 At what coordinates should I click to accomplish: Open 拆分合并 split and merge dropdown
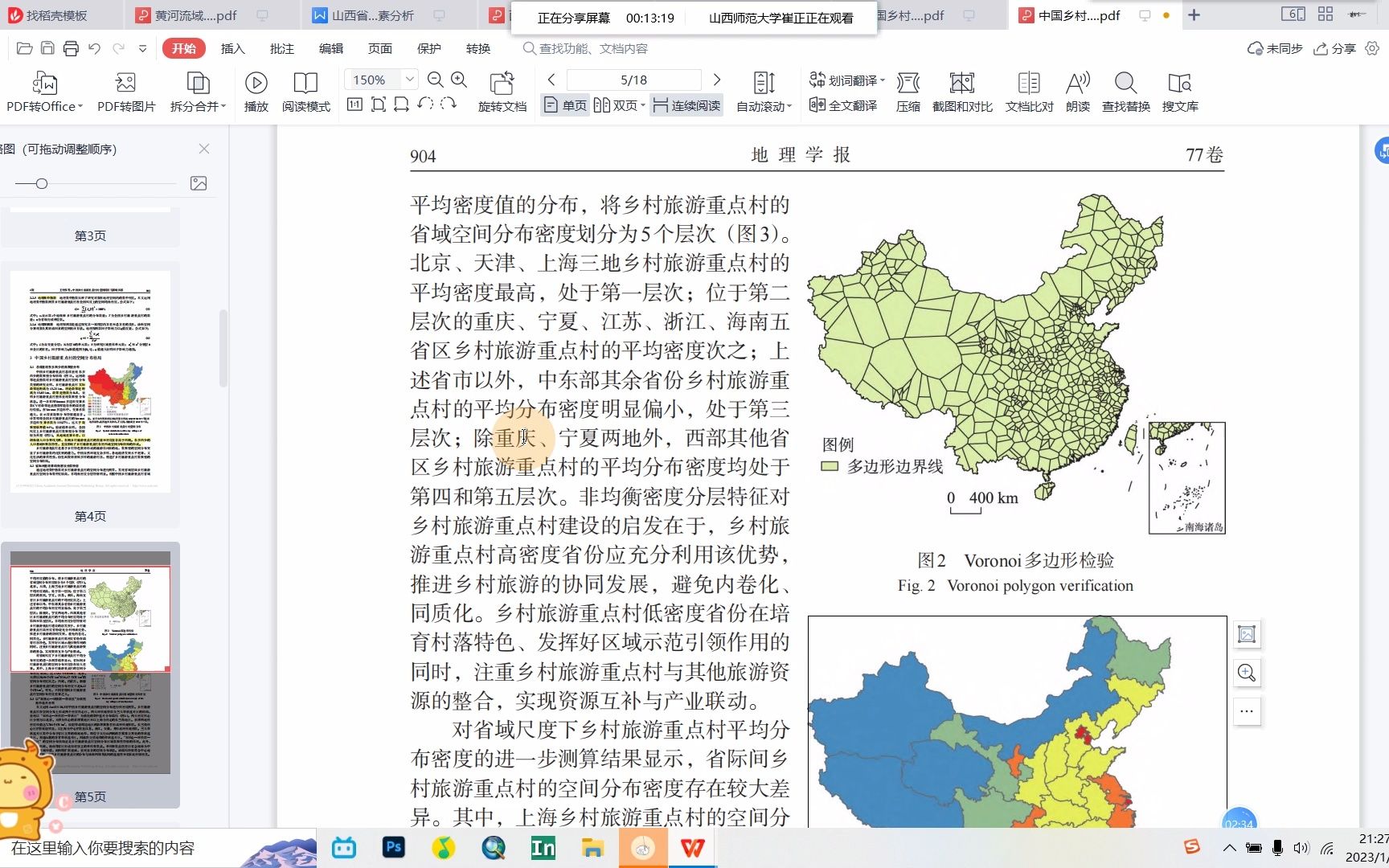pyautogui.click(x=198, y=92)
